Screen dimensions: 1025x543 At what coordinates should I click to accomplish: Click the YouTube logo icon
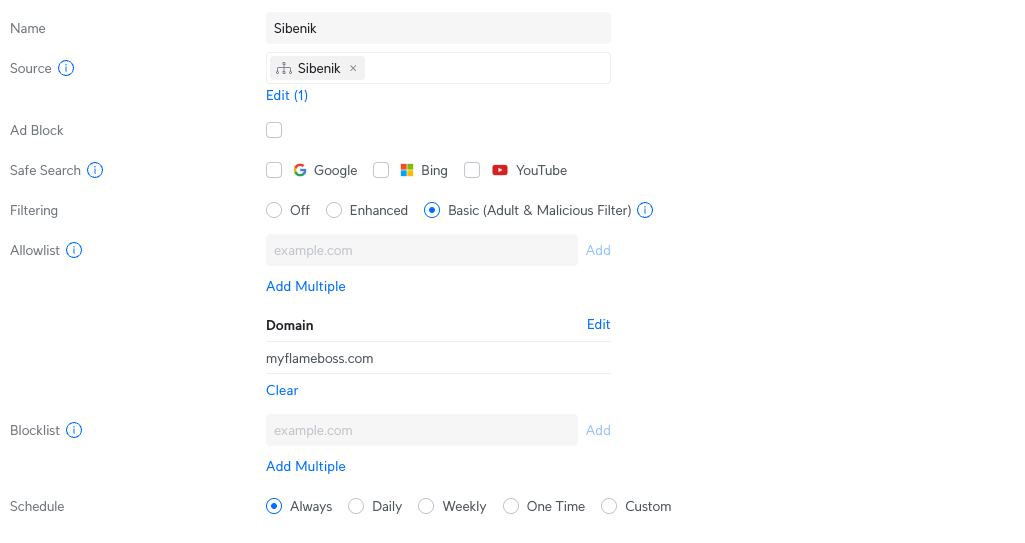(500, 170)
